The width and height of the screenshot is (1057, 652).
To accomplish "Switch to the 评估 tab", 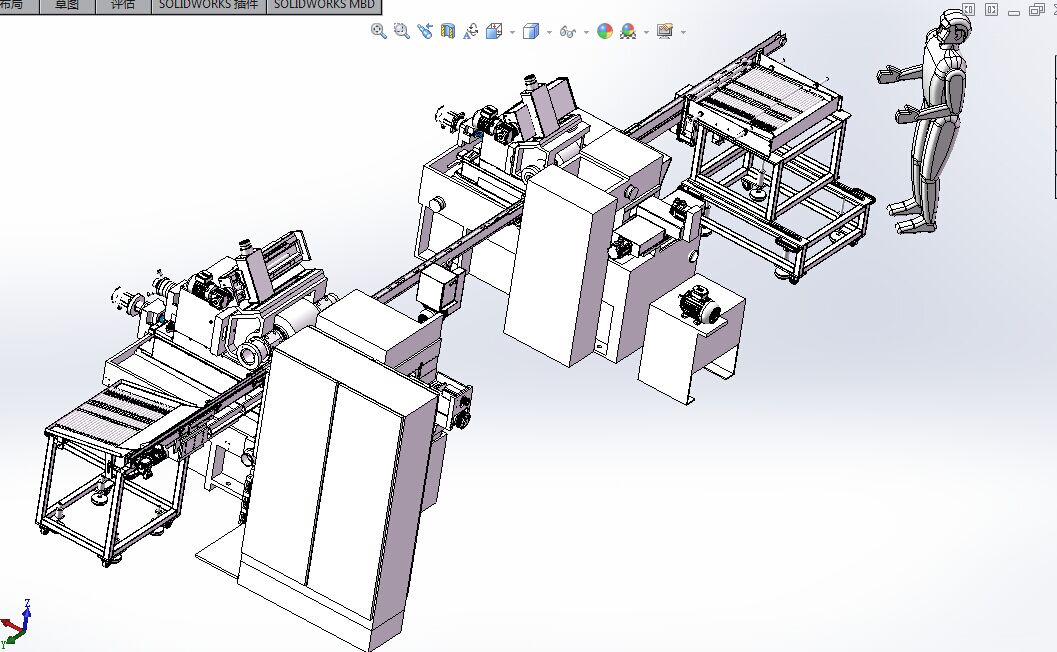I will pos(122,5).
